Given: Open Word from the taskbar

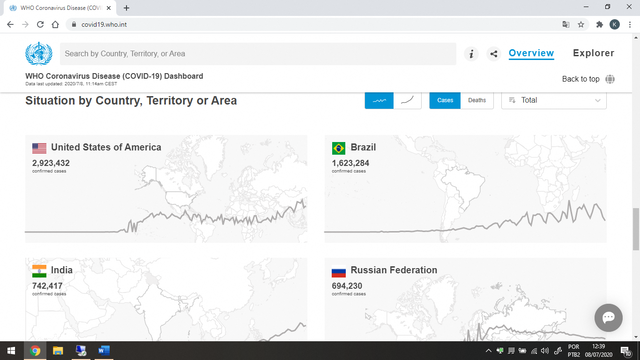Looking at the screenshot, I should click(x=104, y=351).
